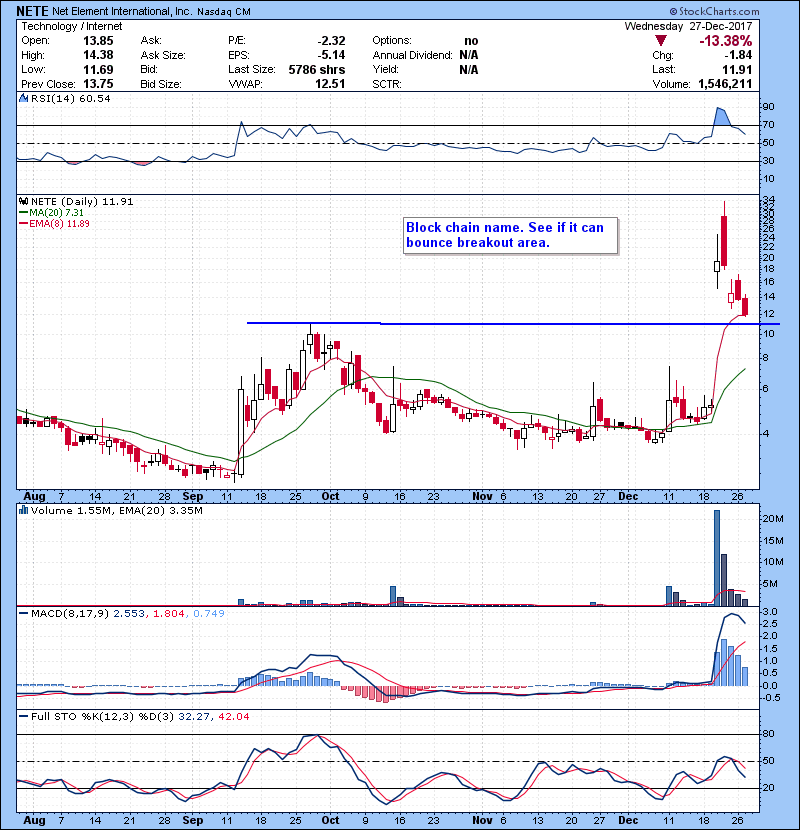Screen dimensions: 800x830
Task: Click the RSI(14) 60.54 panel label
Action: pyautogui.click(x=70, y=98)
